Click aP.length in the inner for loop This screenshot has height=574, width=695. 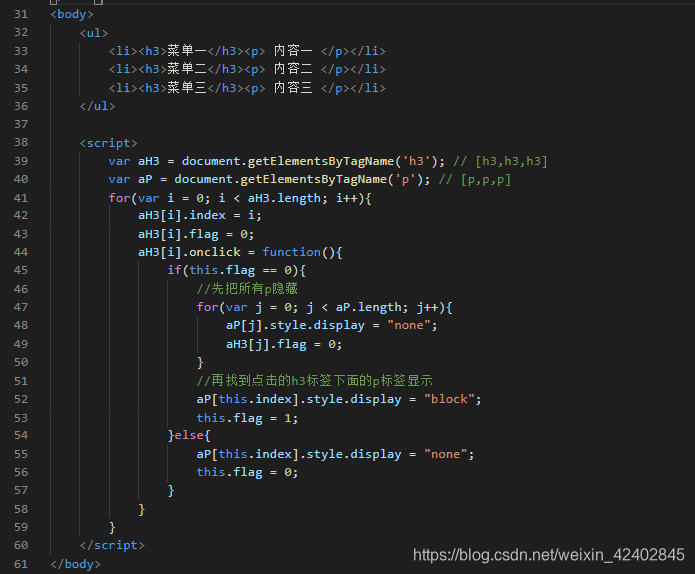368,307
